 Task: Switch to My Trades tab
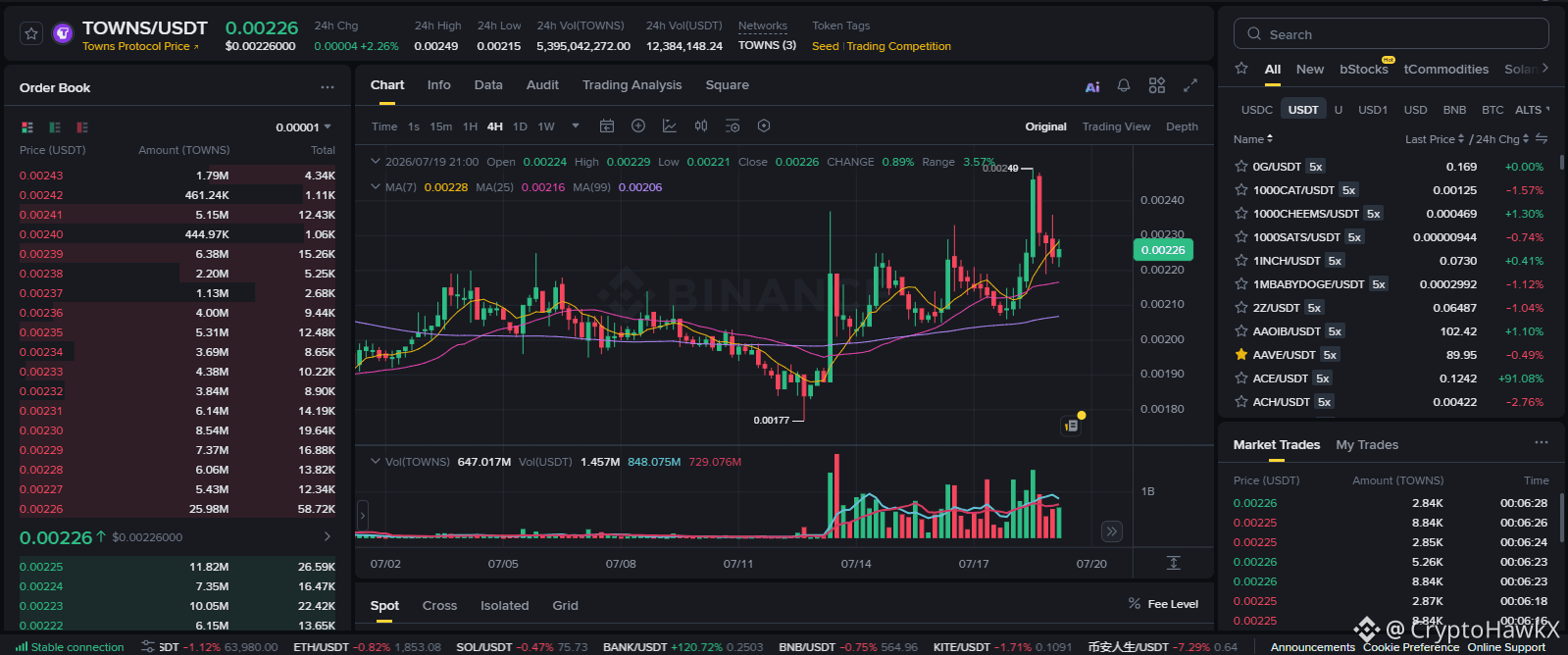click(1367, 445)
